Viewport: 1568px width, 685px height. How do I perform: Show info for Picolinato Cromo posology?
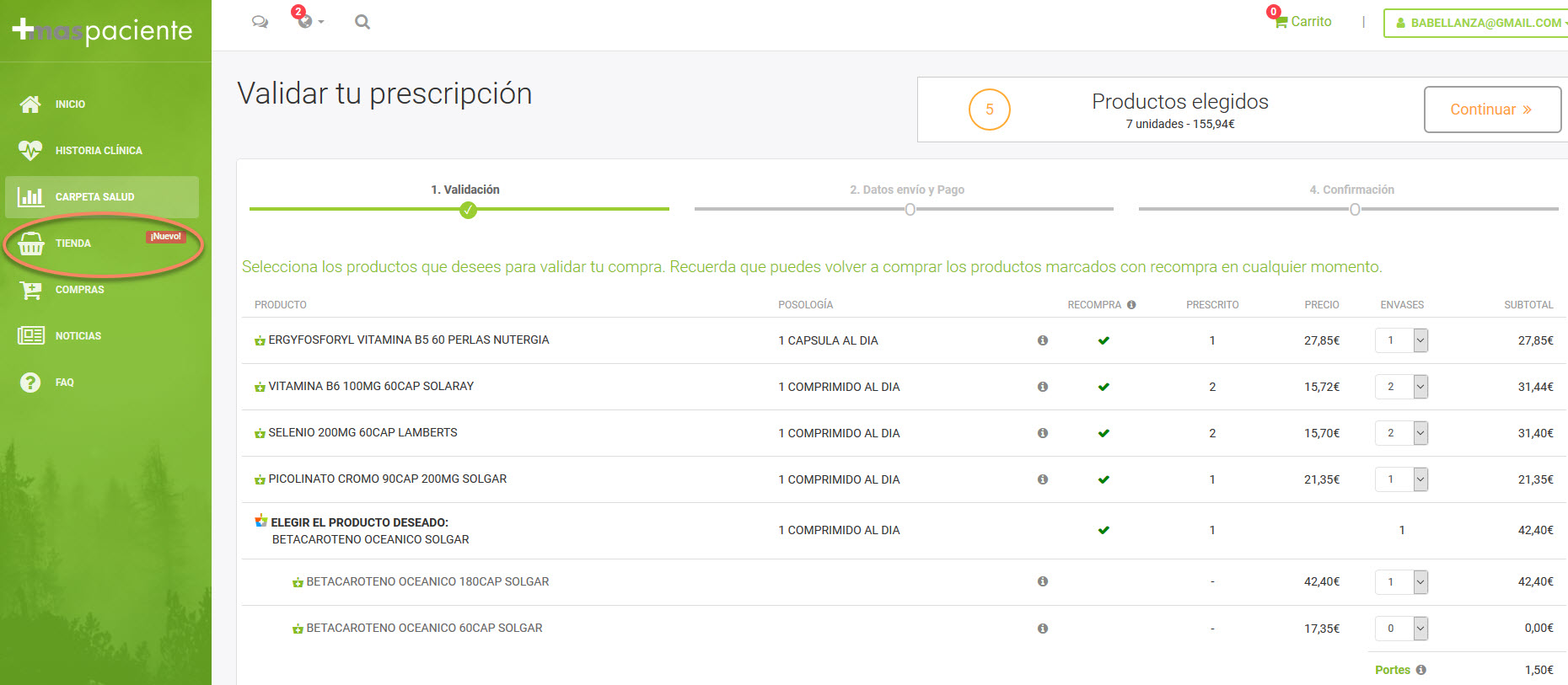(x=1043, y=479)
